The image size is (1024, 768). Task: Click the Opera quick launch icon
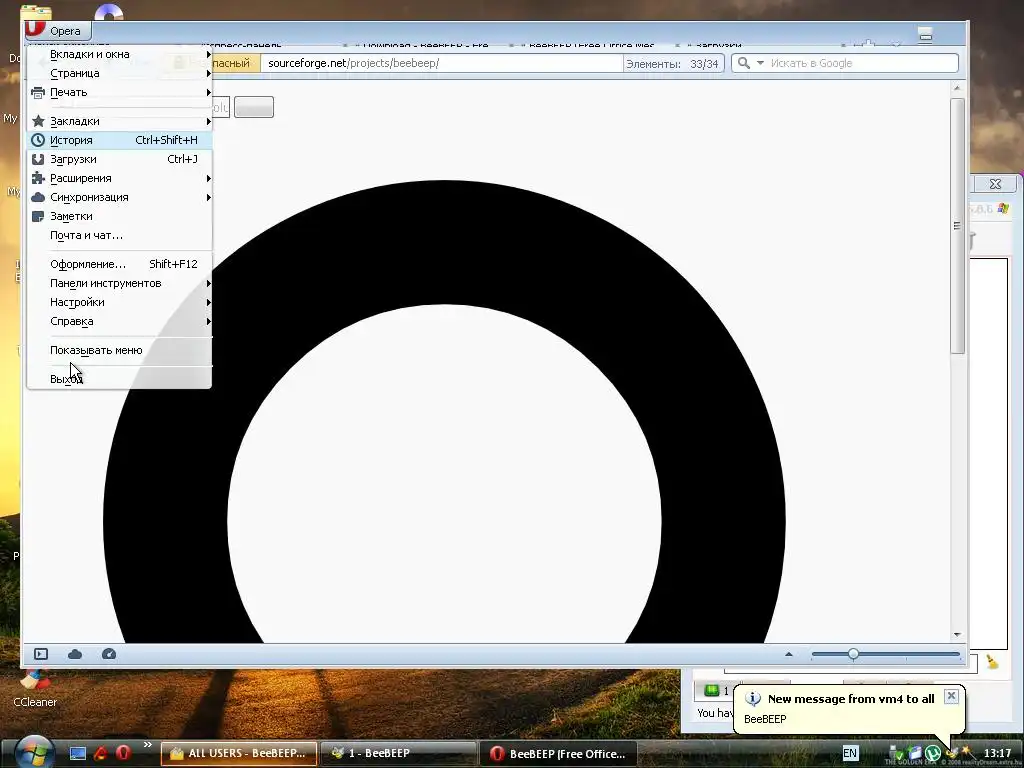(123, 754)
